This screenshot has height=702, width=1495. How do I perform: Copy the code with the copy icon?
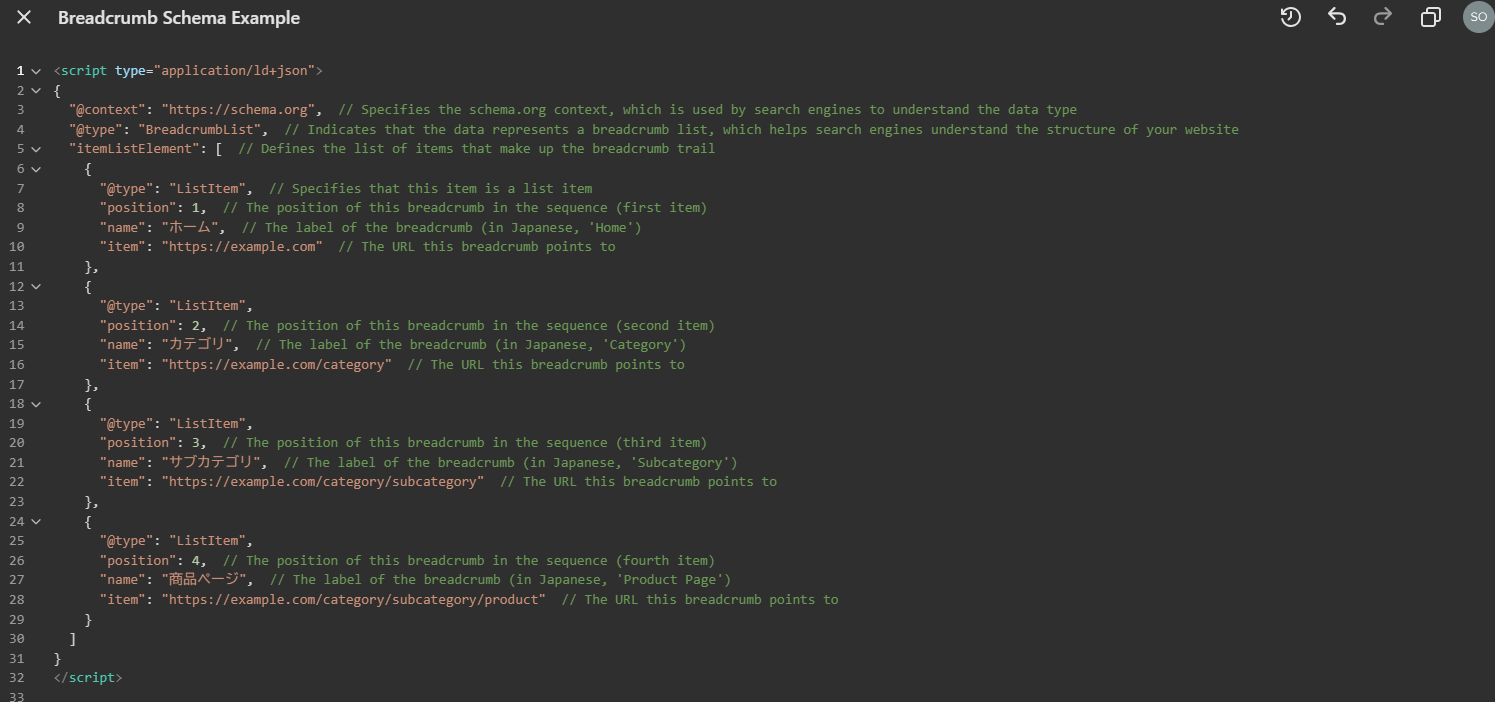click(1431, 17)
